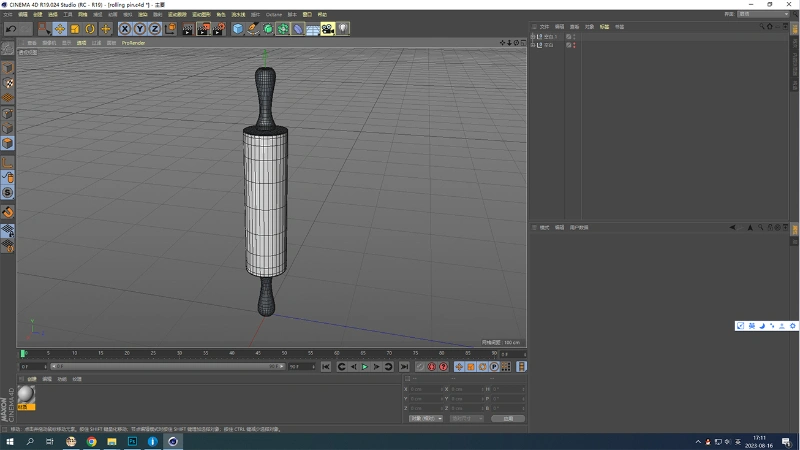
Task: Open Object Manager 对象 menu
Action: [589, 27]
